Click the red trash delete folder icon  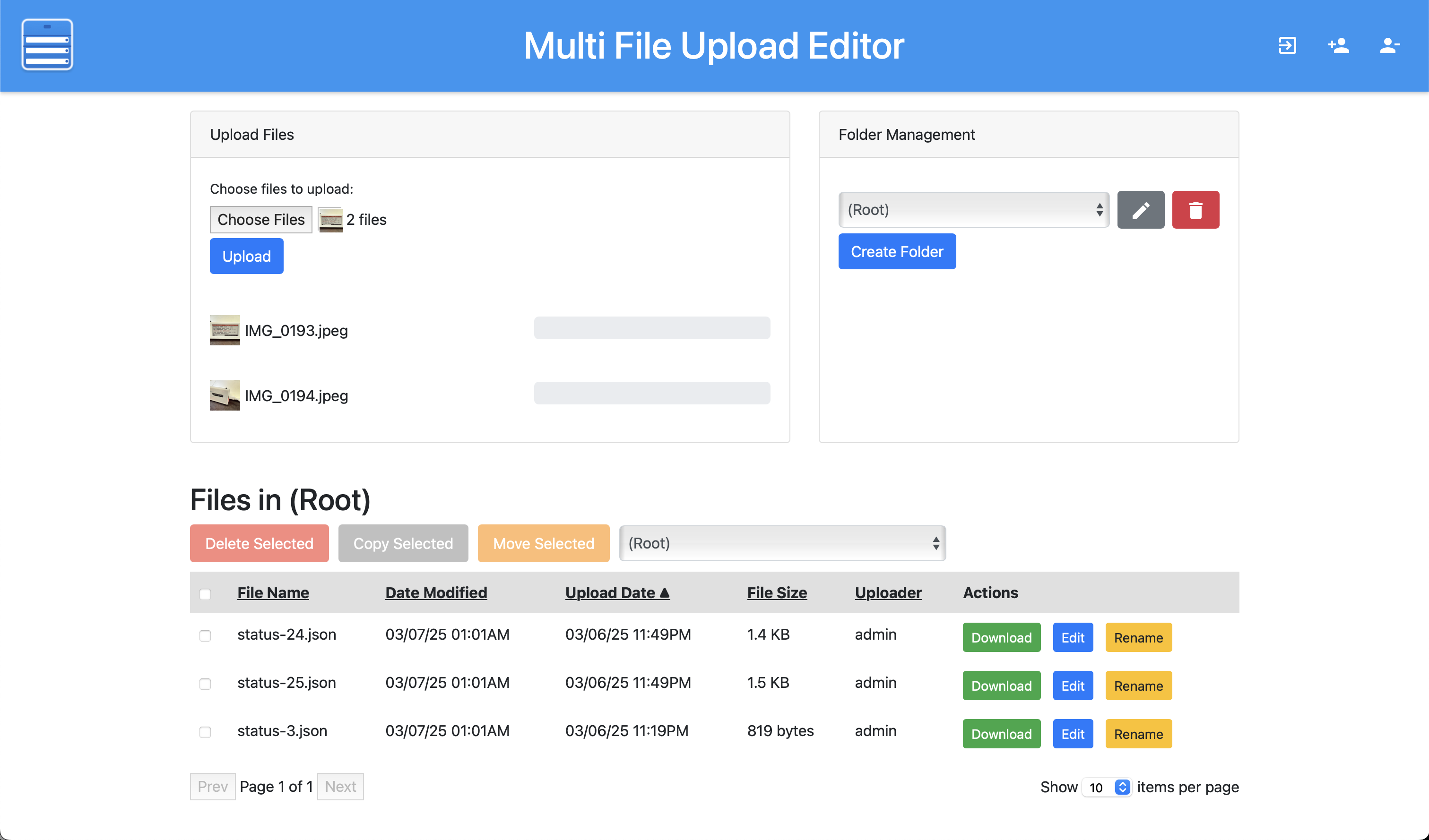[1195, 210]
